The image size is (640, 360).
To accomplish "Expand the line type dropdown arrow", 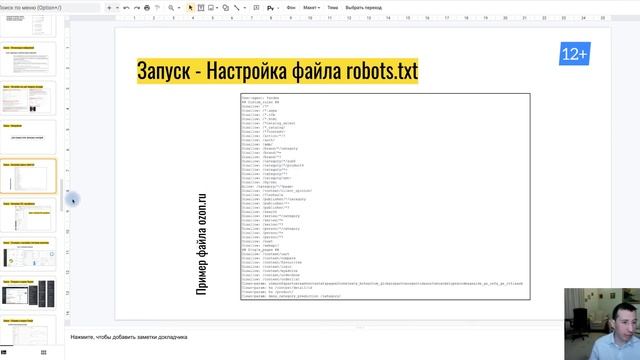I will coord(244,8).
